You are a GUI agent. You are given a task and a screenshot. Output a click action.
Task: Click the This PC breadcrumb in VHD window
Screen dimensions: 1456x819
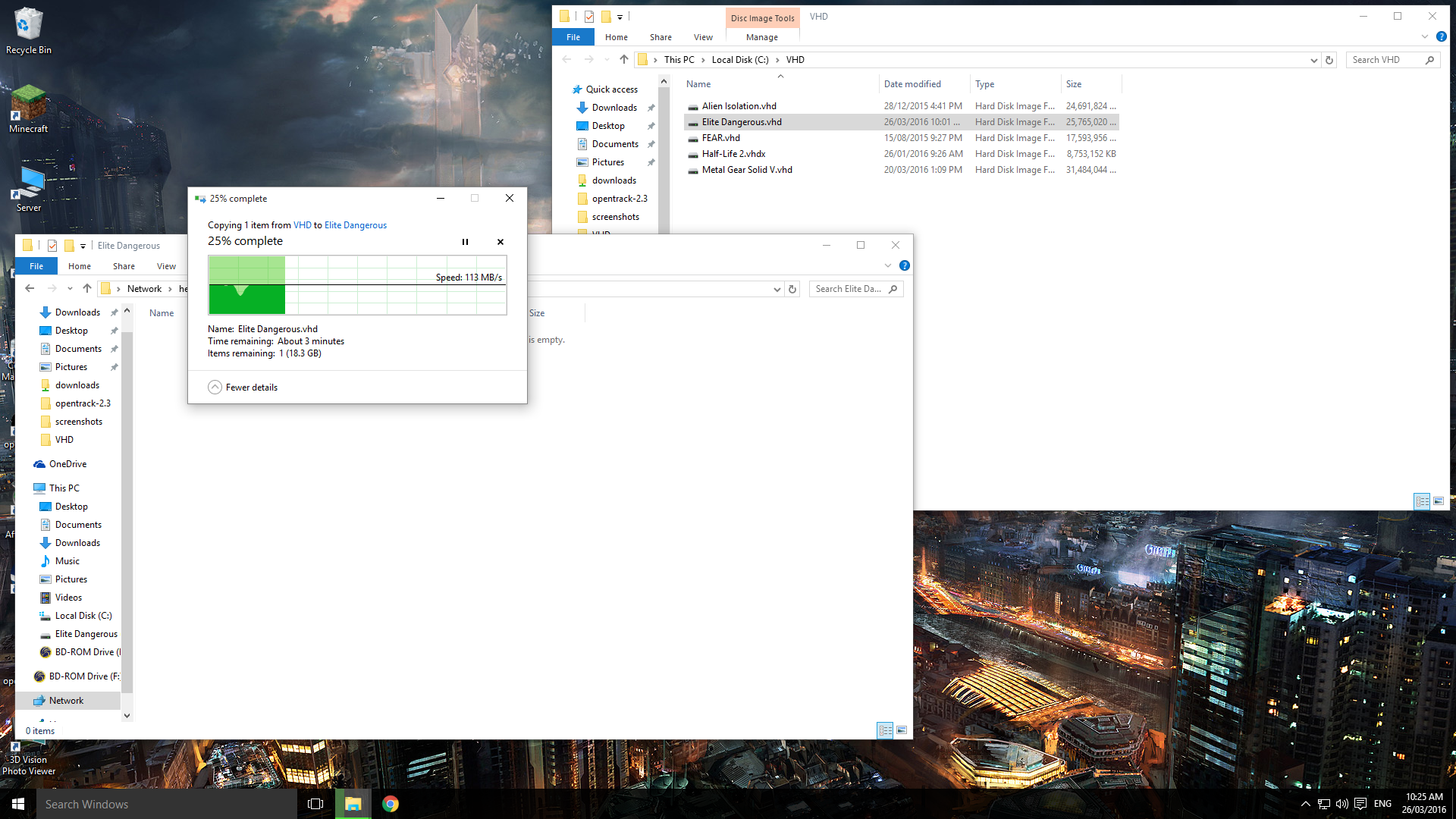point(679,60)
